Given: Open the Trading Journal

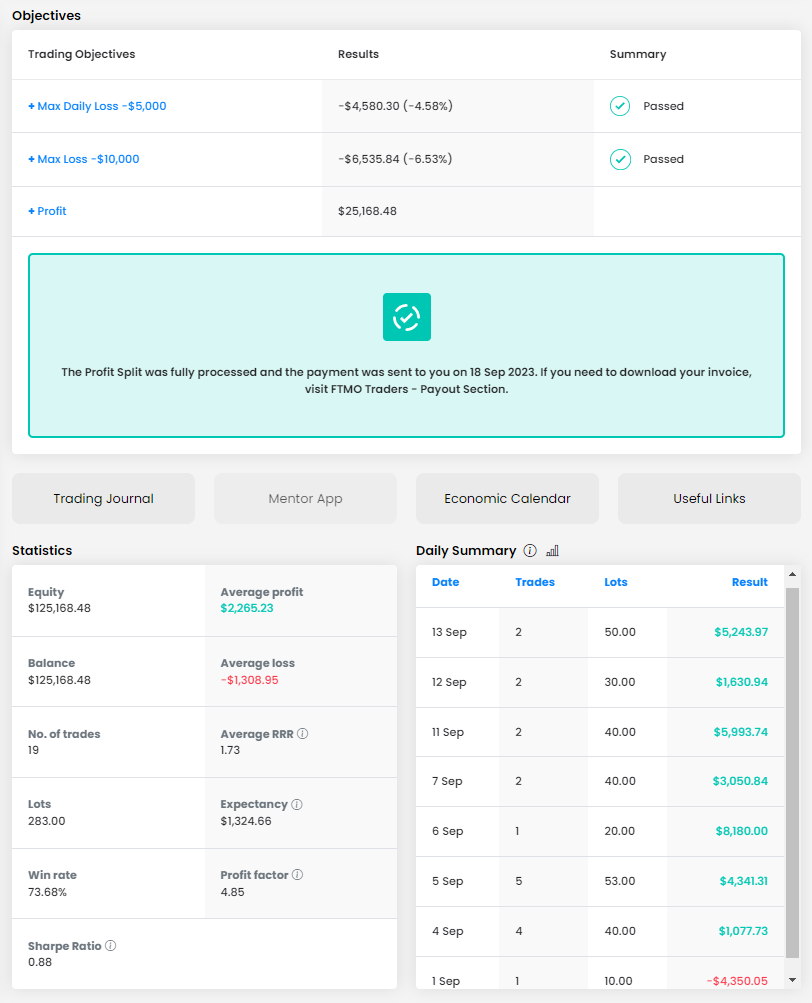Looking at the screenshot, I should [x=104, y=498].
